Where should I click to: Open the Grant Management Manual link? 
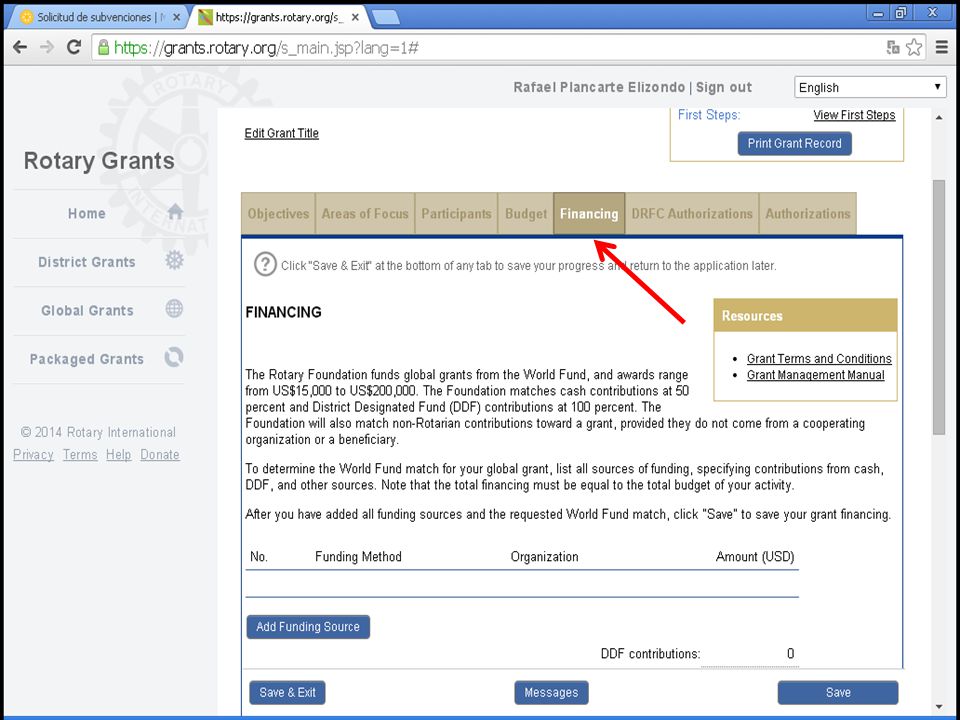click(816, 375)
